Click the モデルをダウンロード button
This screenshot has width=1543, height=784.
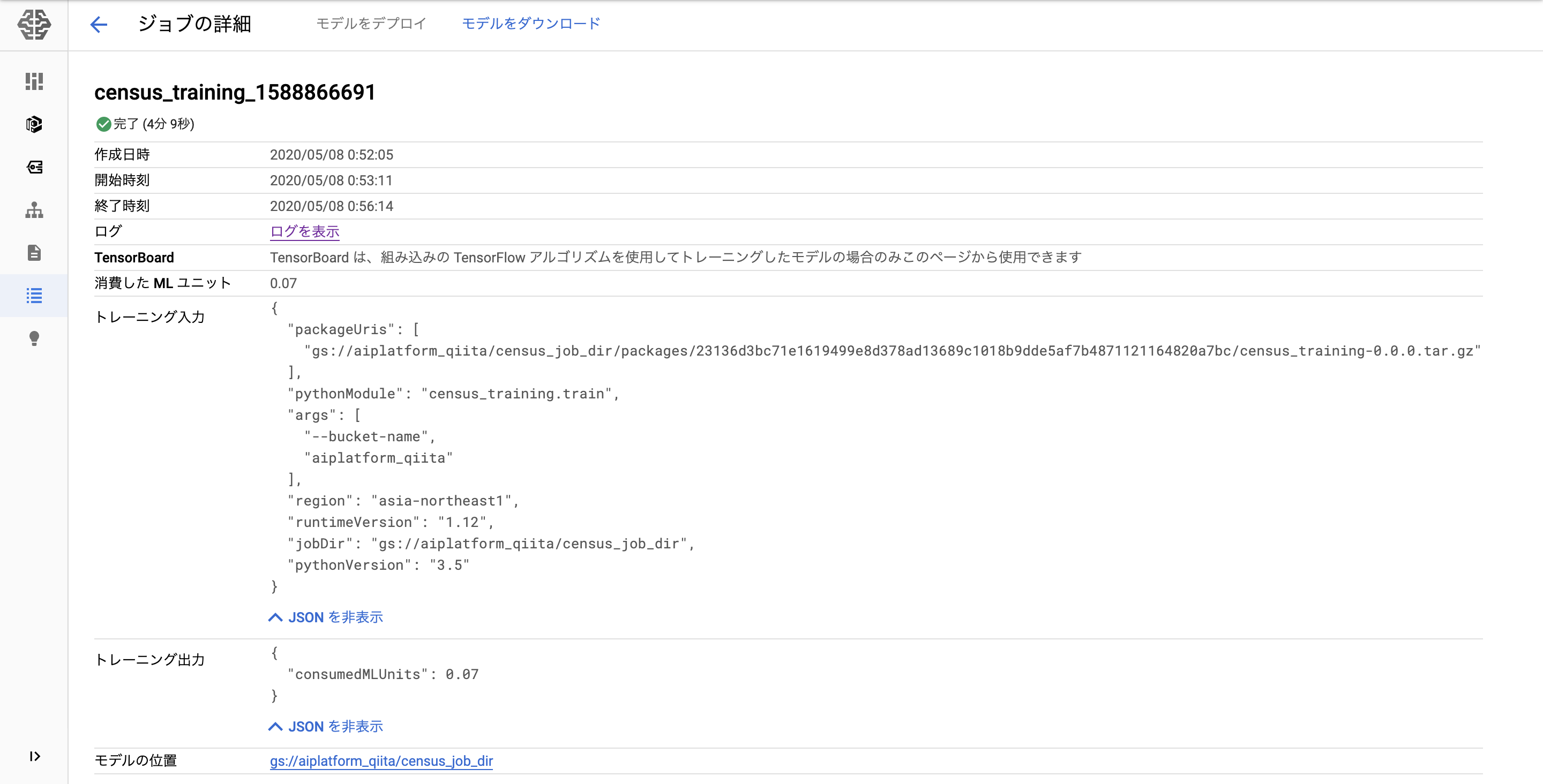click(531, 24)
